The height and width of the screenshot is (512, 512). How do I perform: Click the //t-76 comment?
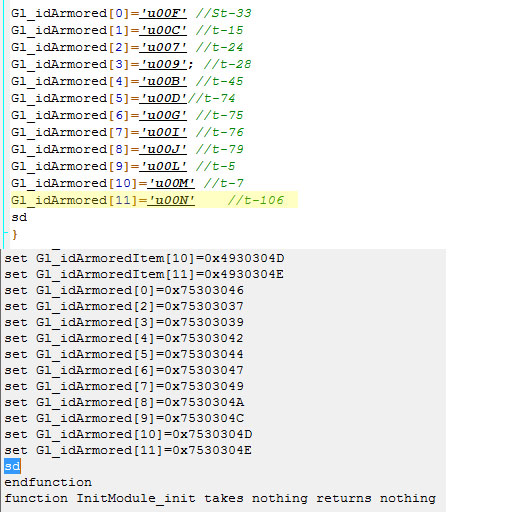219,133
